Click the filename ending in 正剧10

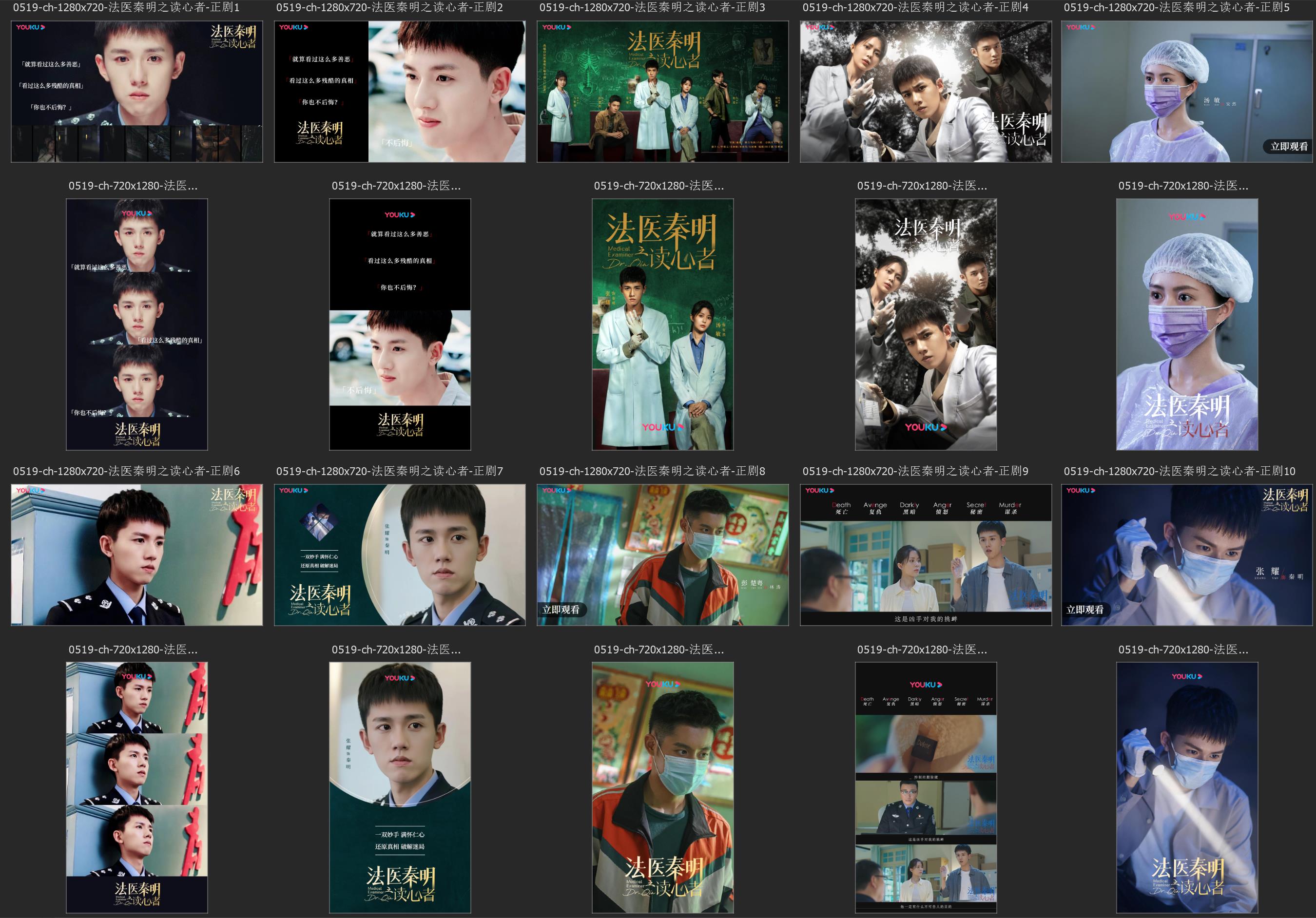click(1180, 471)
